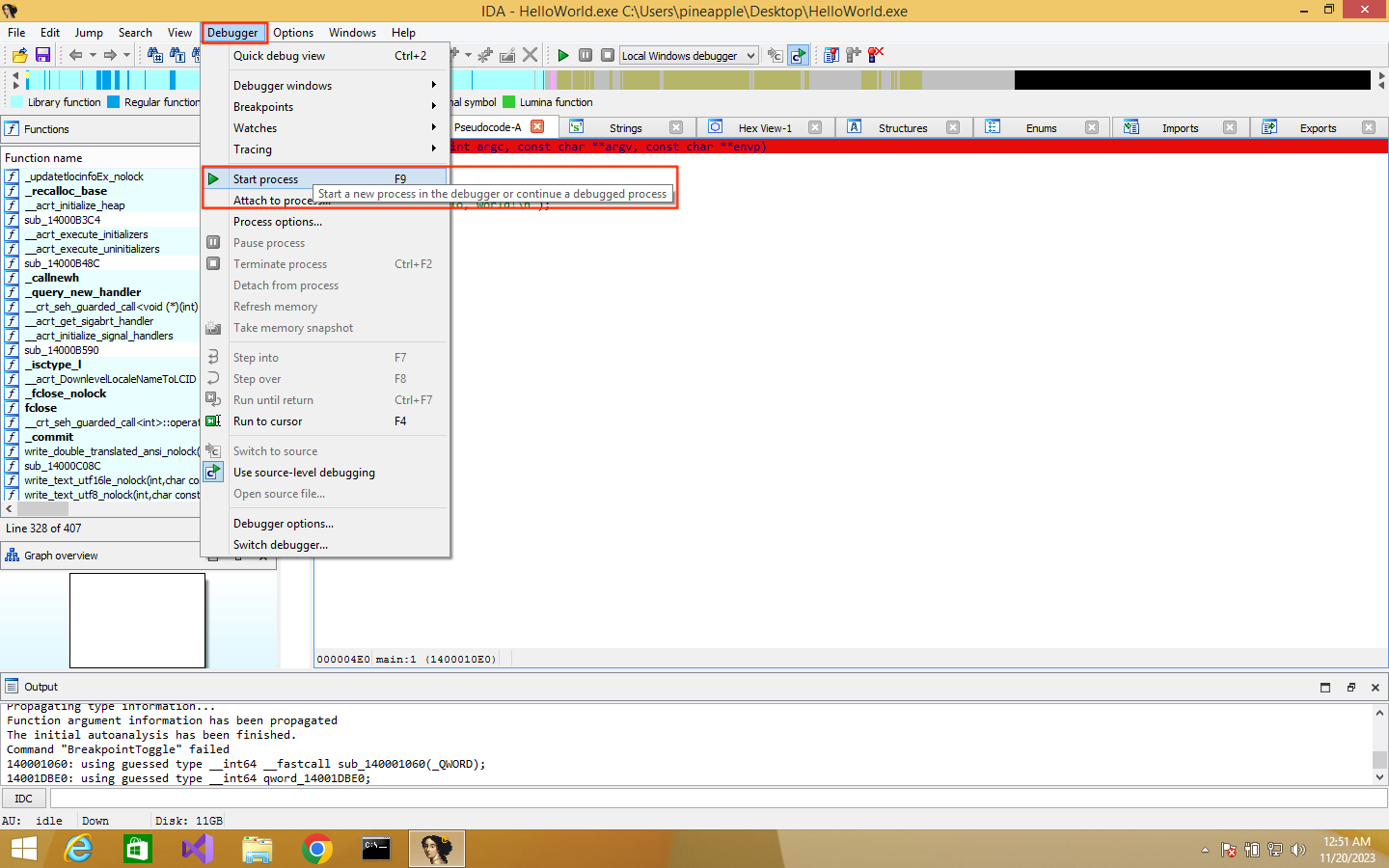Click the add breakpoint toolbar icon

pos(854,55)
